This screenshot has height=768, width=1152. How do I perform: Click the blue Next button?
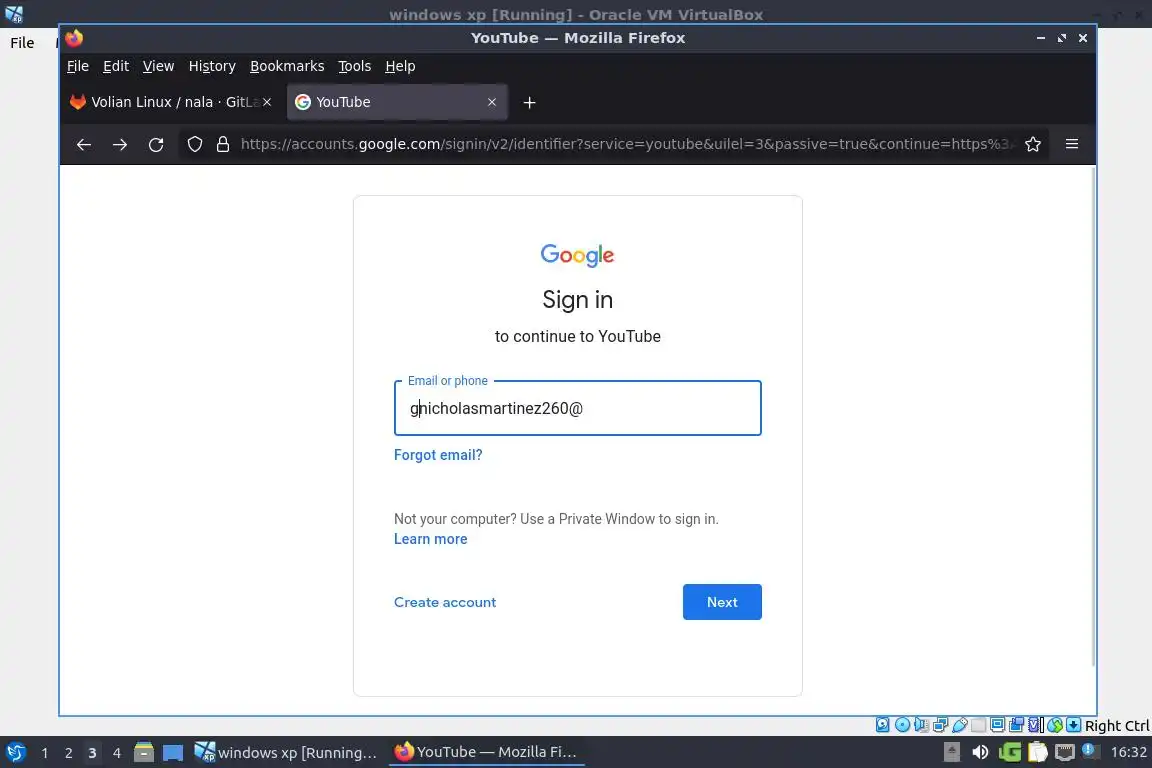722,602
